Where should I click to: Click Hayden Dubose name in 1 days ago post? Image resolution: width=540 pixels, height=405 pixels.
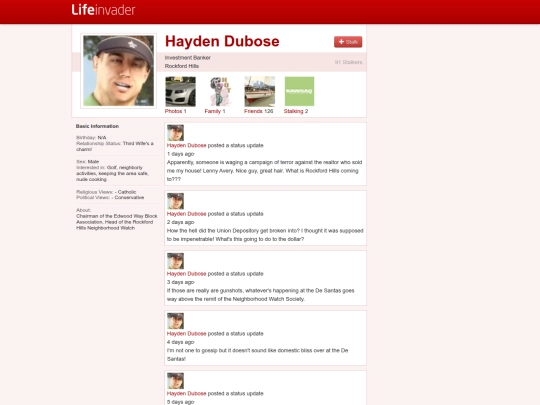186,145
